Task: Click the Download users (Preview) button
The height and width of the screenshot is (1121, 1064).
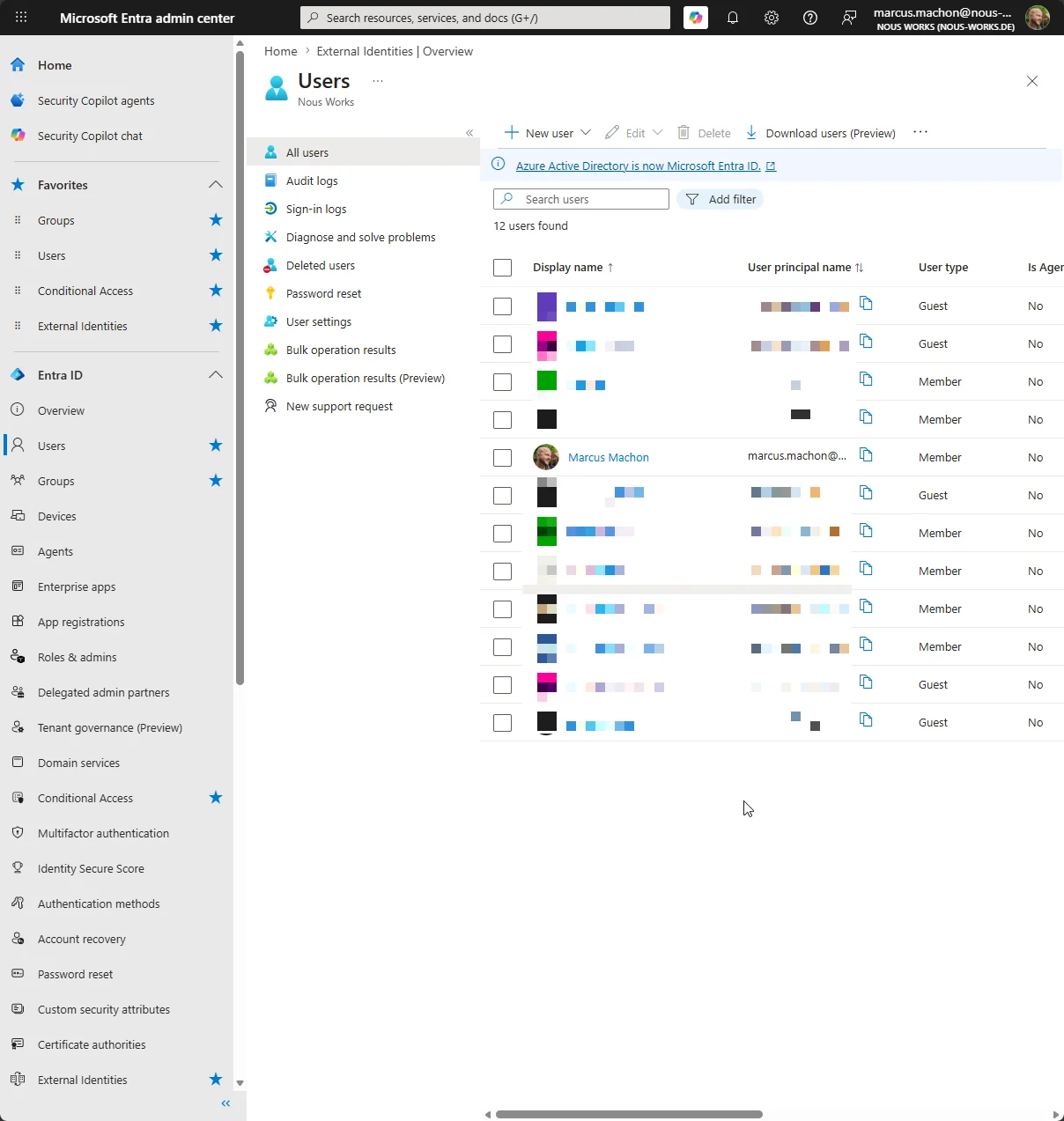Action: tap(821, 133)
